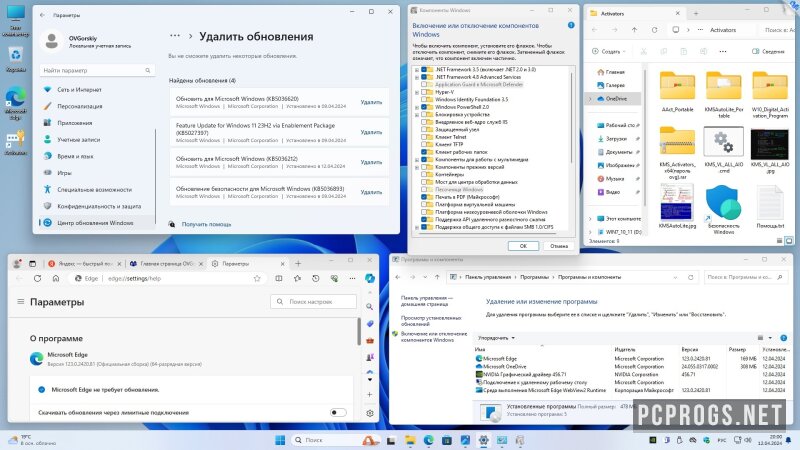800x450 pixels.
Task: Open Edge three-dots settings menu
Action: pos(353,279)
